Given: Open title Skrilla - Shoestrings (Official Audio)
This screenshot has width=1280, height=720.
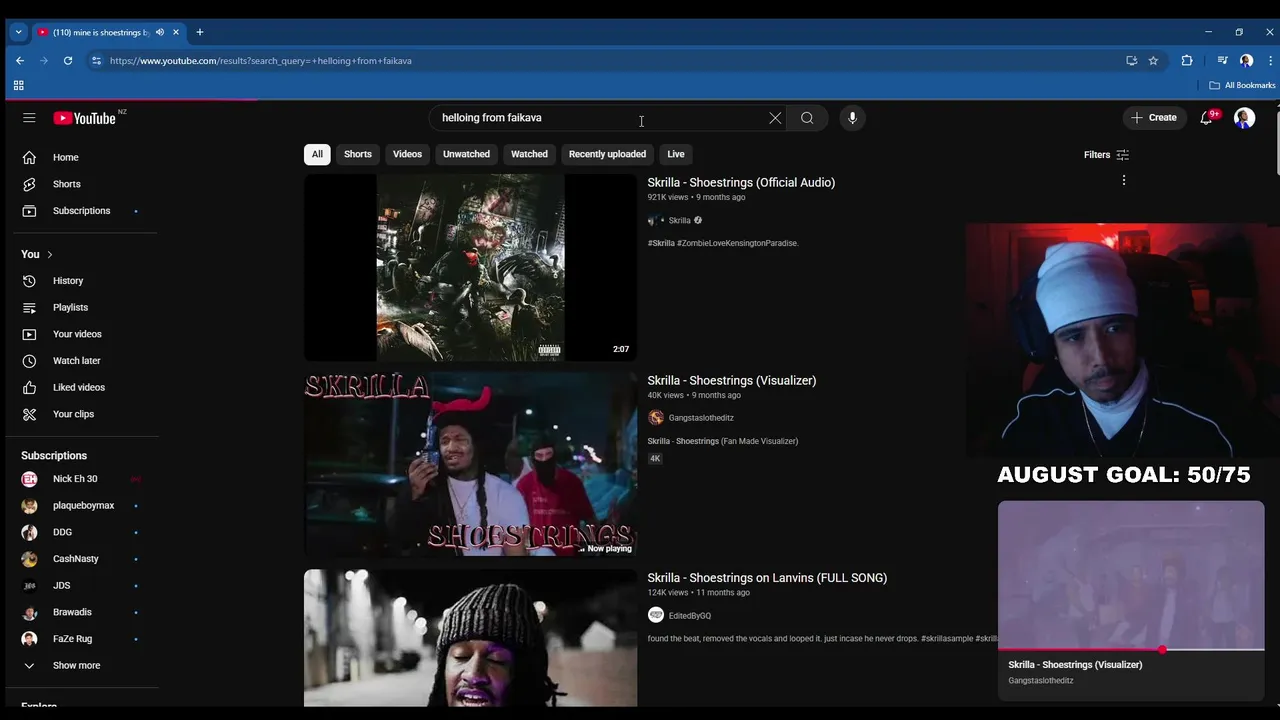Looking at the screenshot, I should 741,182.
